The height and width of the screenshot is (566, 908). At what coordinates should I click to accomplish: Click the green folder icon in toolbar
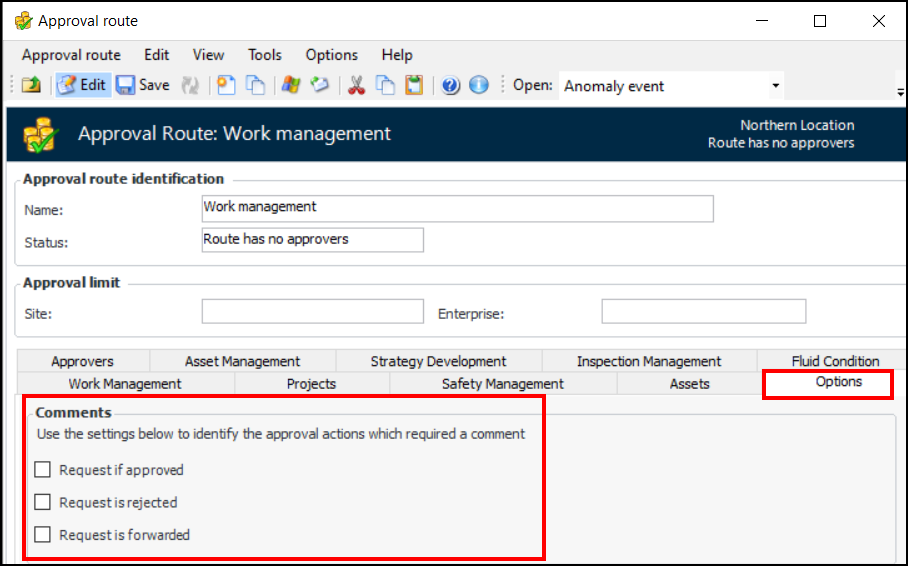pos(31,85)
